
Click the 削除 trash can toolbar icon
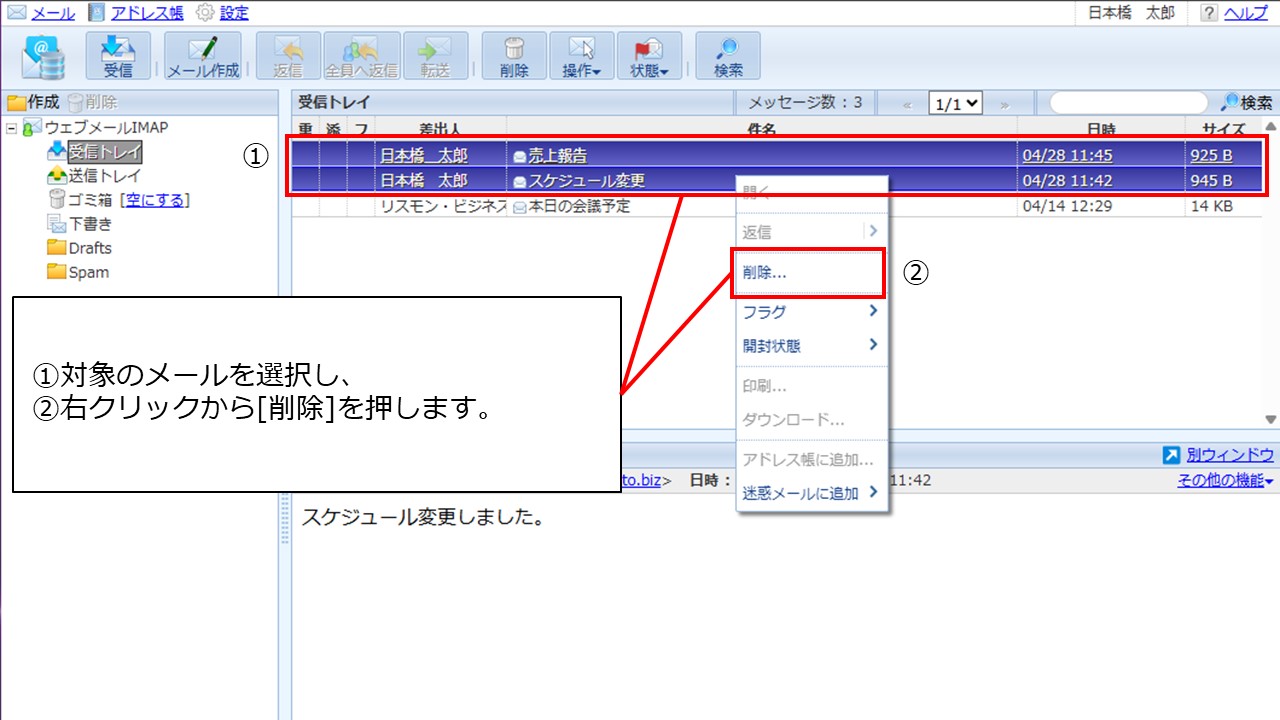point(514,56)
